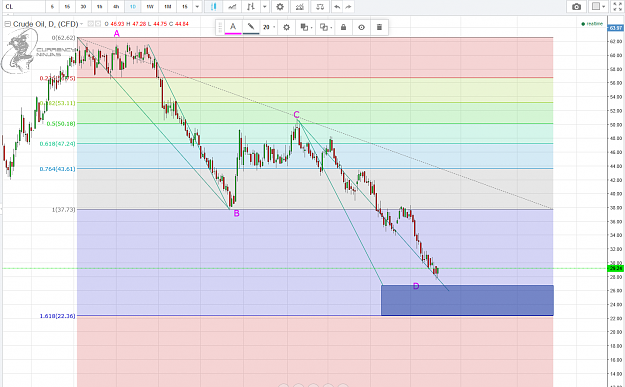Hide the selected drawing with eye icon
This screenshot has height=387, width=625.
(x=361, y=27)
